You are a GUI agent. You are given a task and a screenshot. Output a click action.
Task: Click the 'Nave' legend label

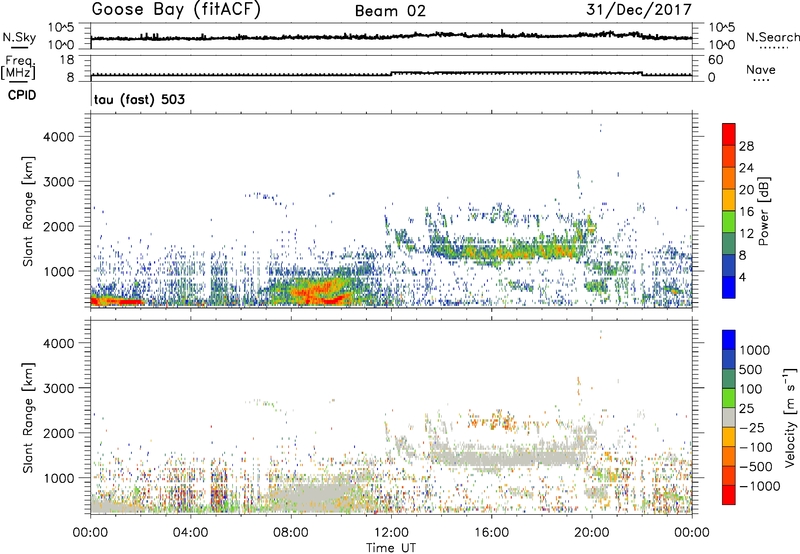click(x=761, y=69)
